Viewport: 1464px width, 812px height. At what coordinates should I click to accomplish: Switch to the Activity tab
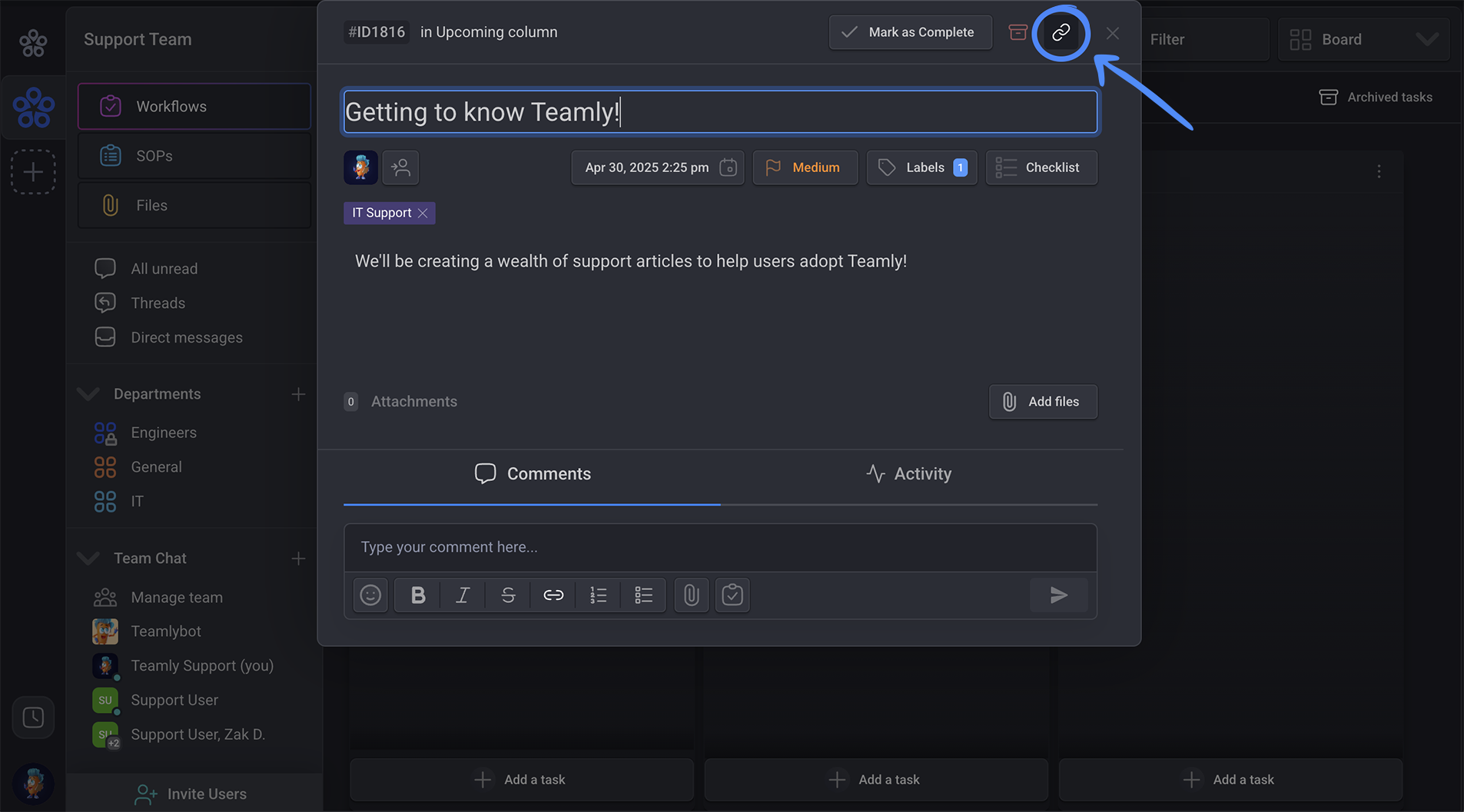point(908,474)
